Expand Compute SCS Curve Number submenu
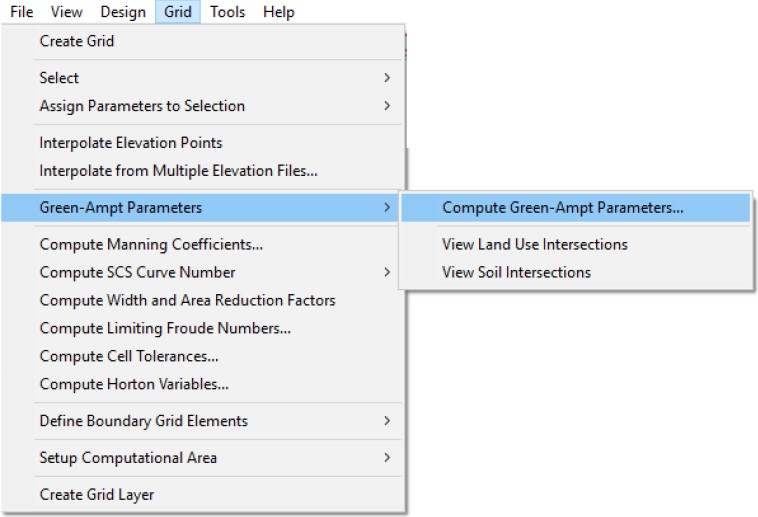 (138, 272)
